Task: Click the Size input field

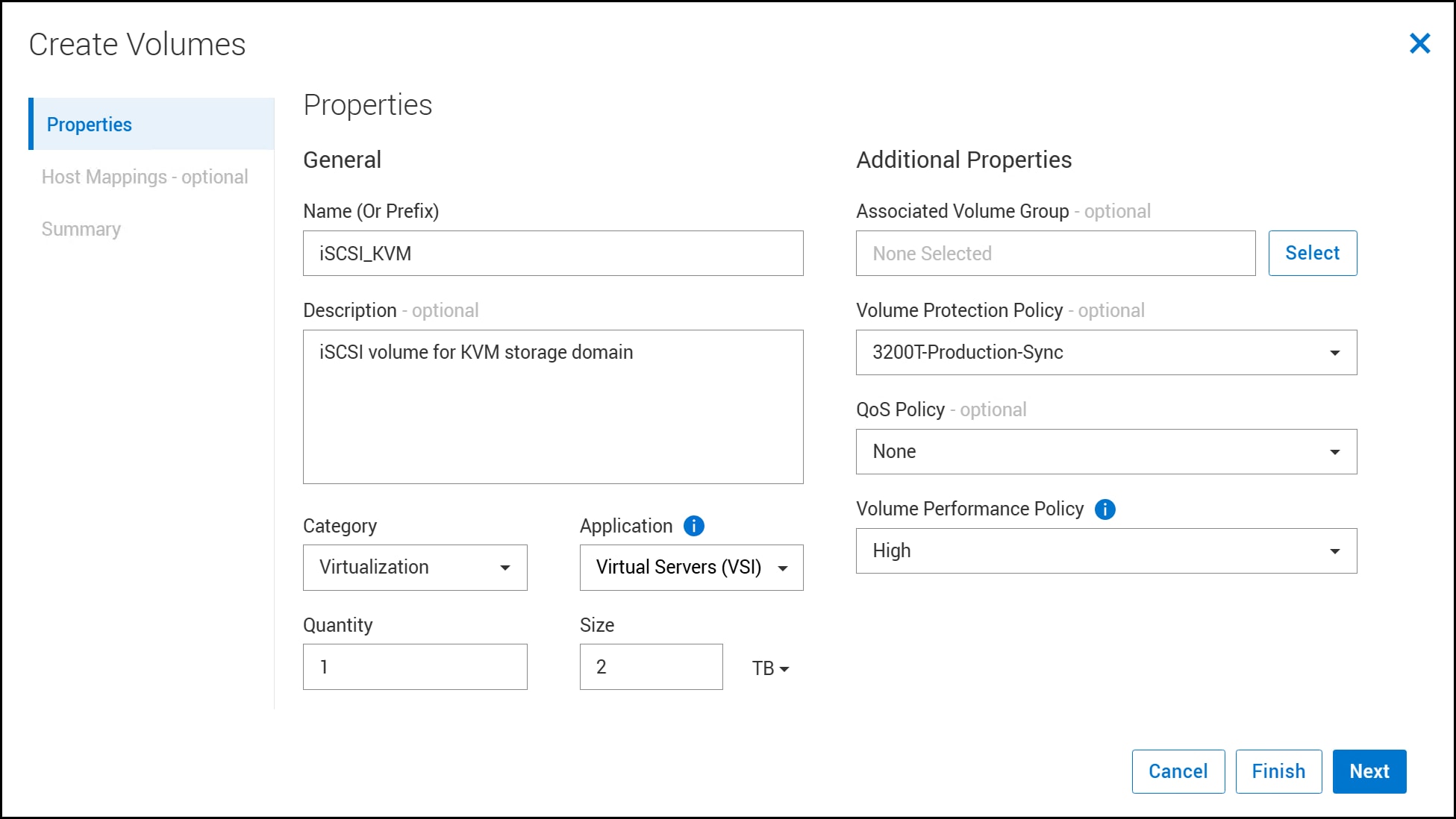Action: tap(651, 667)
